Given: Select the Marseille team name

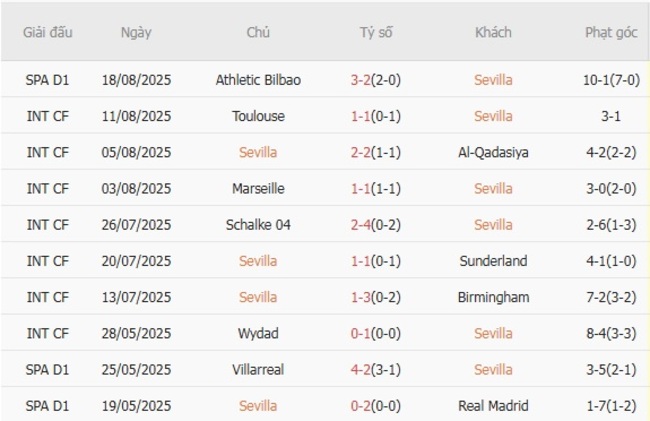Looking at the screenshot, I should (258, 189).
